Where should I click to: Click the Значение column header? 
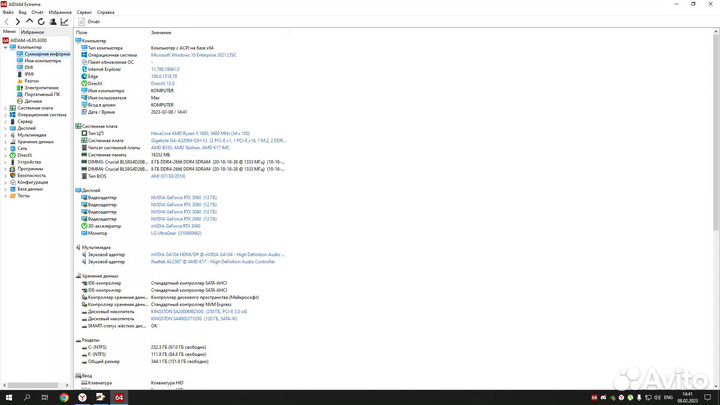pos(161,32)
